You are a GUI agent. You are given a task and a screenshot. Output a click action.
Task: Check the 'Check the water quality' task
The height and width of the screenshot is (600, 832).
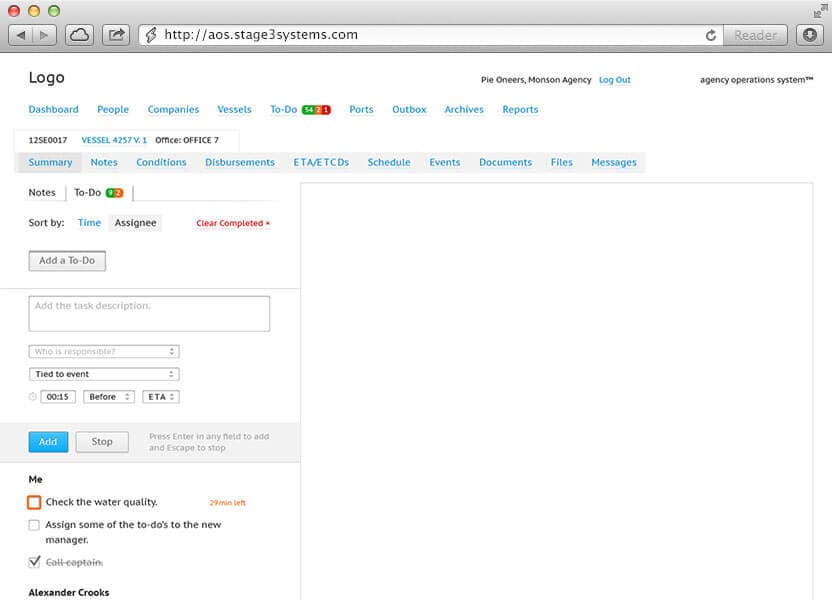(33, 501)
